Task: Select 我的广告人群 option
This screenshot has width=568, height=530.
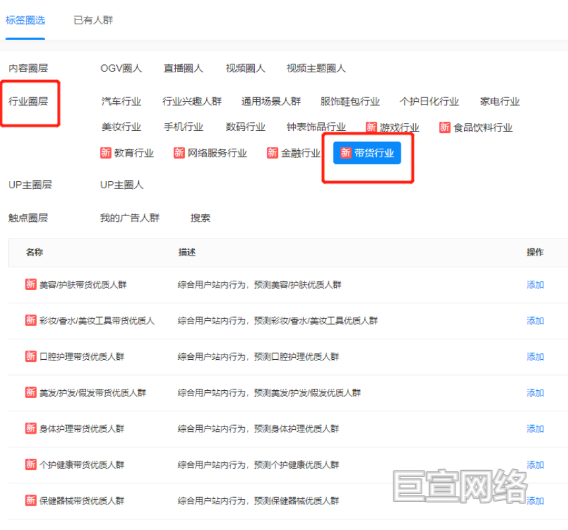Action: 130,218
